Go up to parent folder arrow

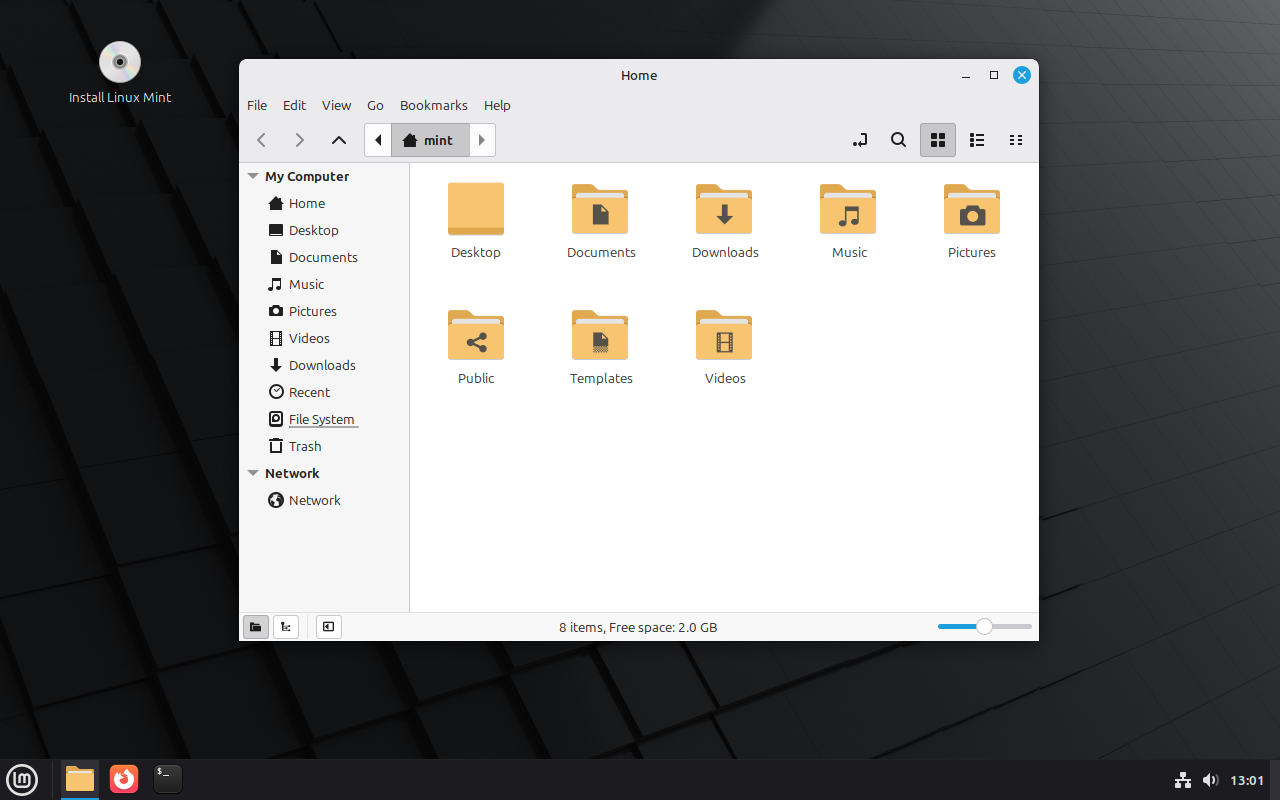pos(339,140)
